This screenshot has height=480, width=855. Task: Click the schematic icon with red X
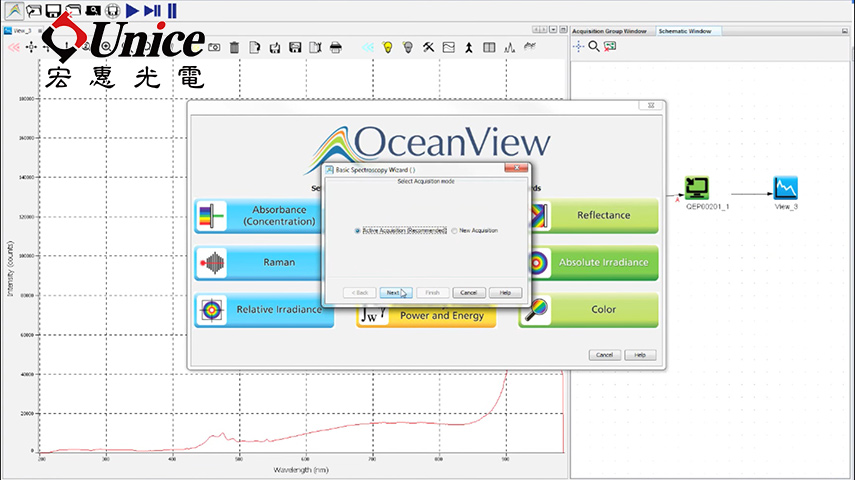tap(610, 46)
